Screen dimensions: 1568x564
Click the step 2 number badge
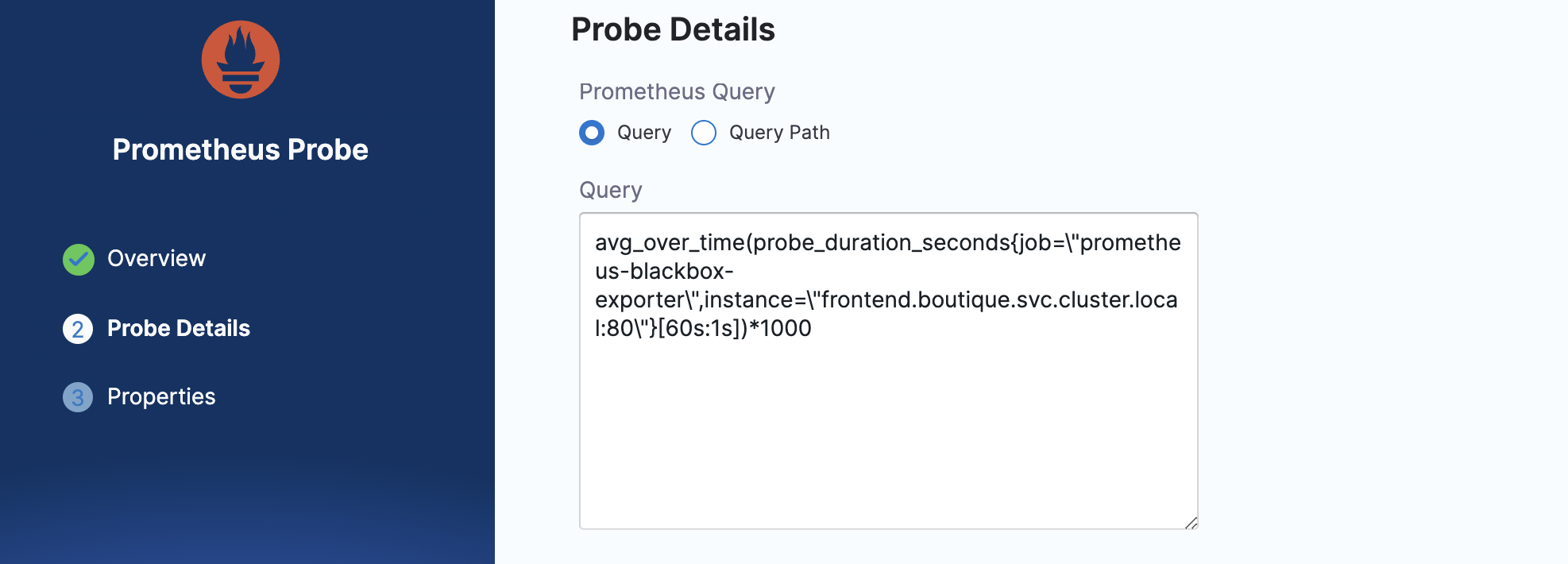78,329
